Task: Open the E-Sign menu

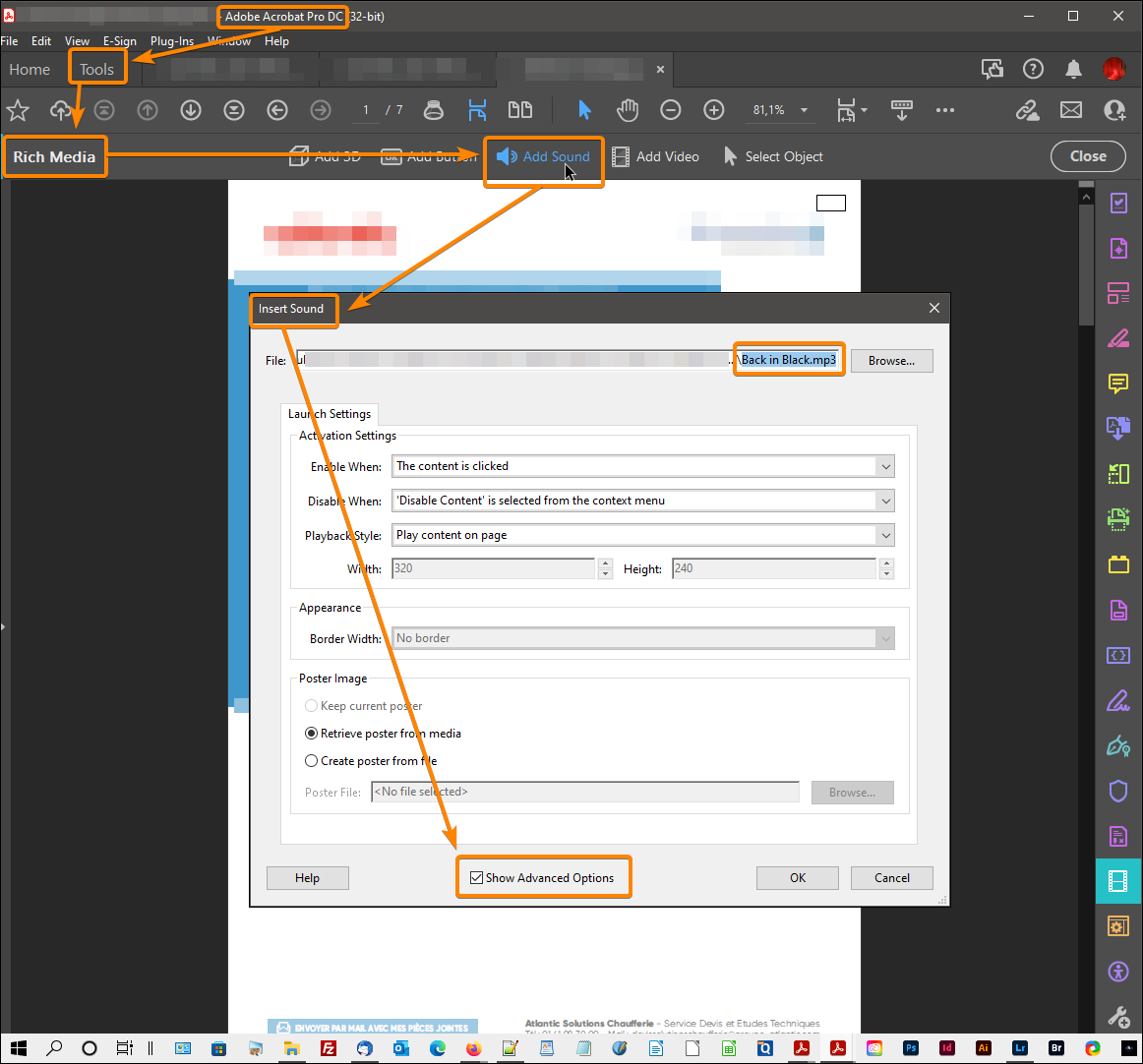Action: 119,41
